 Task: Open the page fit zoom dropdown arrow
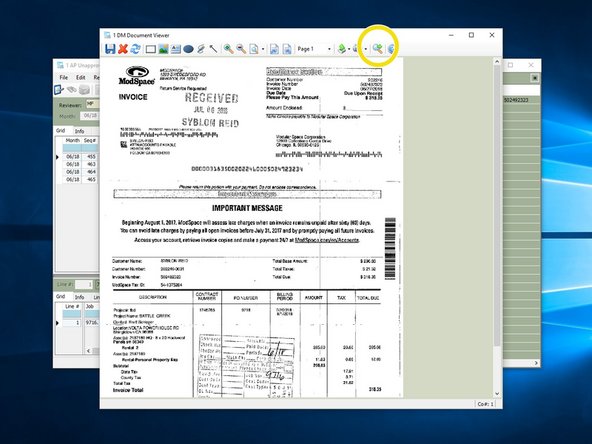pyautogui.click(x=263, y=49)
